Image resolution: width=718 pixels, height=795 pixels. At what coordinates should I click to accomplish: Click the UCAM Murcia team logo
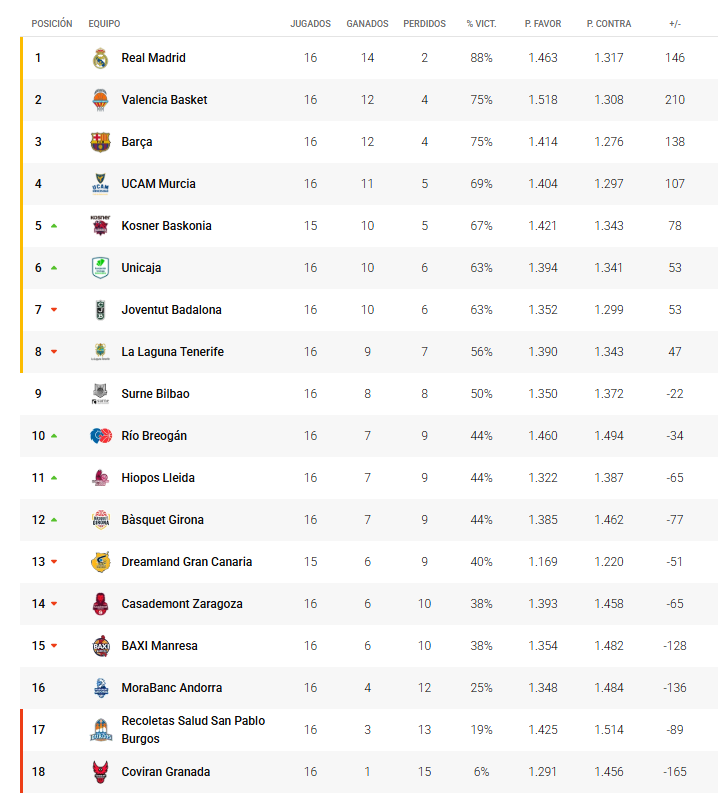(x=100, y=184)
